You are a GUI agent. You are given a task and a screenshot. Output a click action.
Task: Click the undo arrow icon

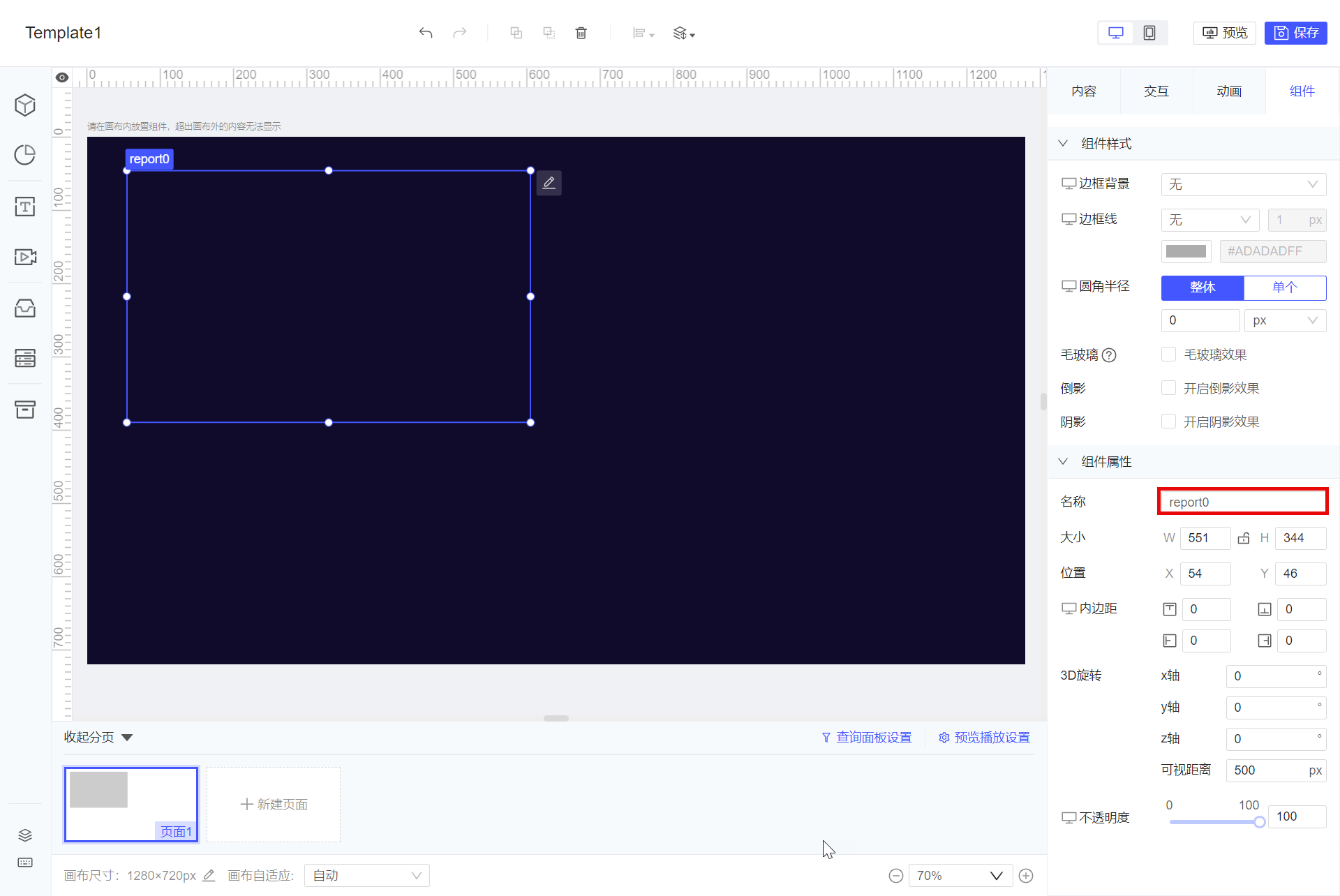coord(426,33)
